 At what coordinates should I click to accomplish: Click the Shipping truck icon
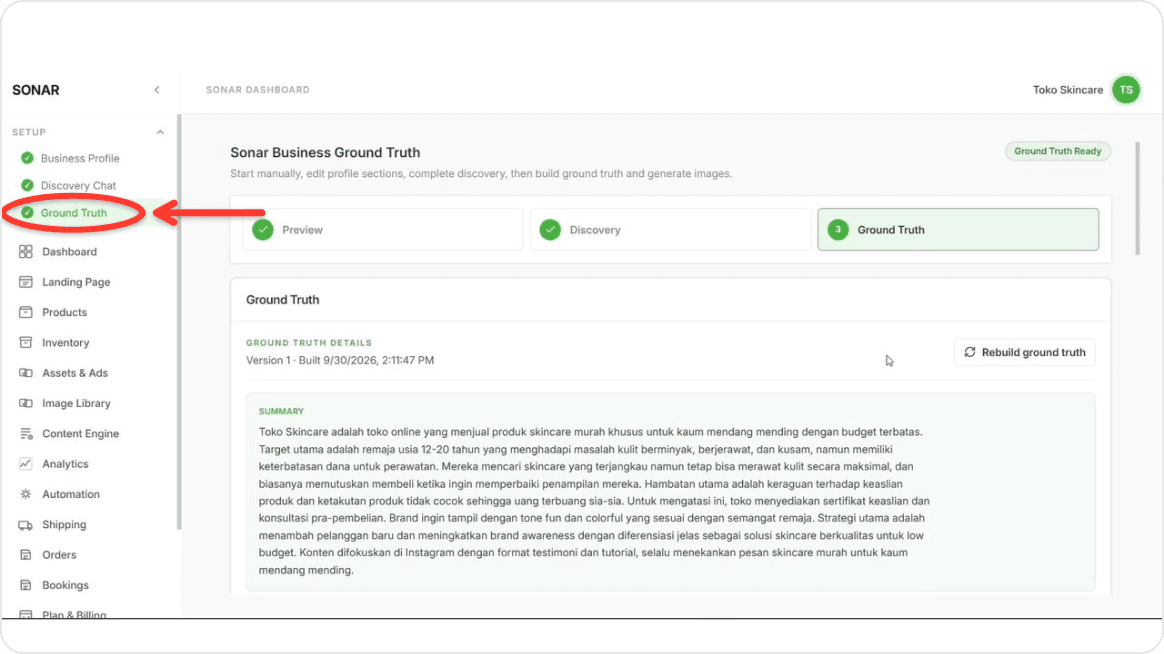coord(26,525)
